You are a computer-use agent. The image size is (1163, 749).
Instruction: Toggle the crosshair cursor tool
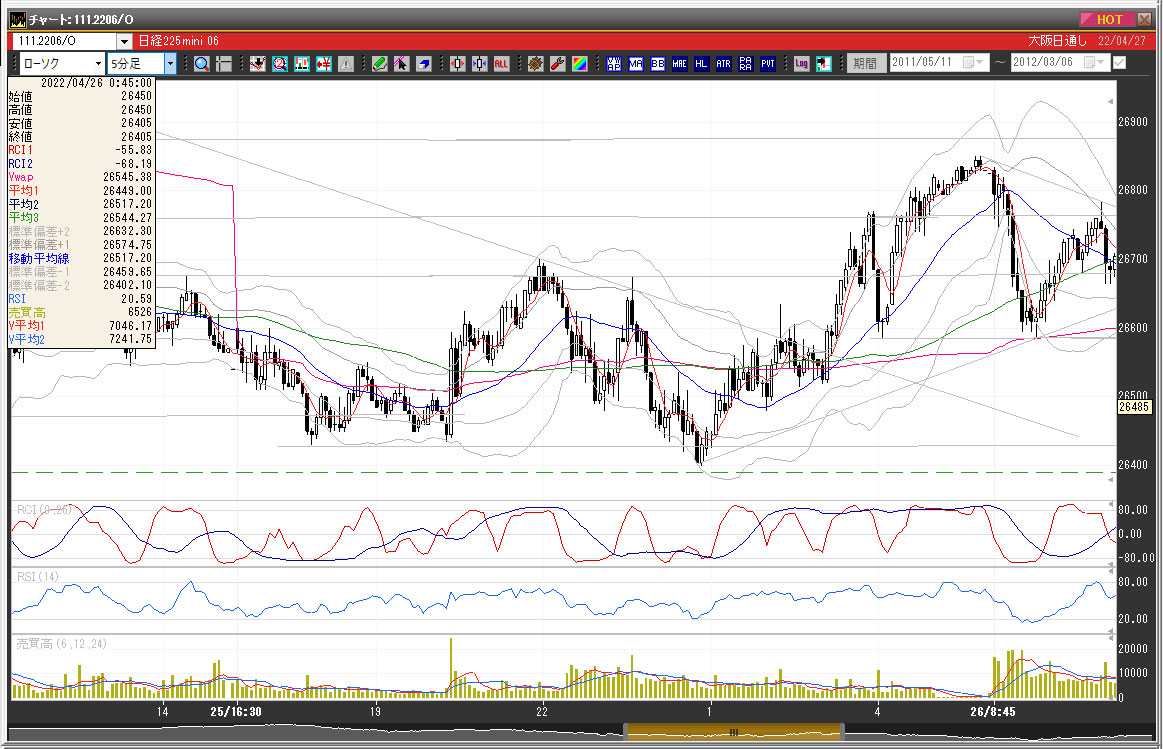(x=223, y=64)
